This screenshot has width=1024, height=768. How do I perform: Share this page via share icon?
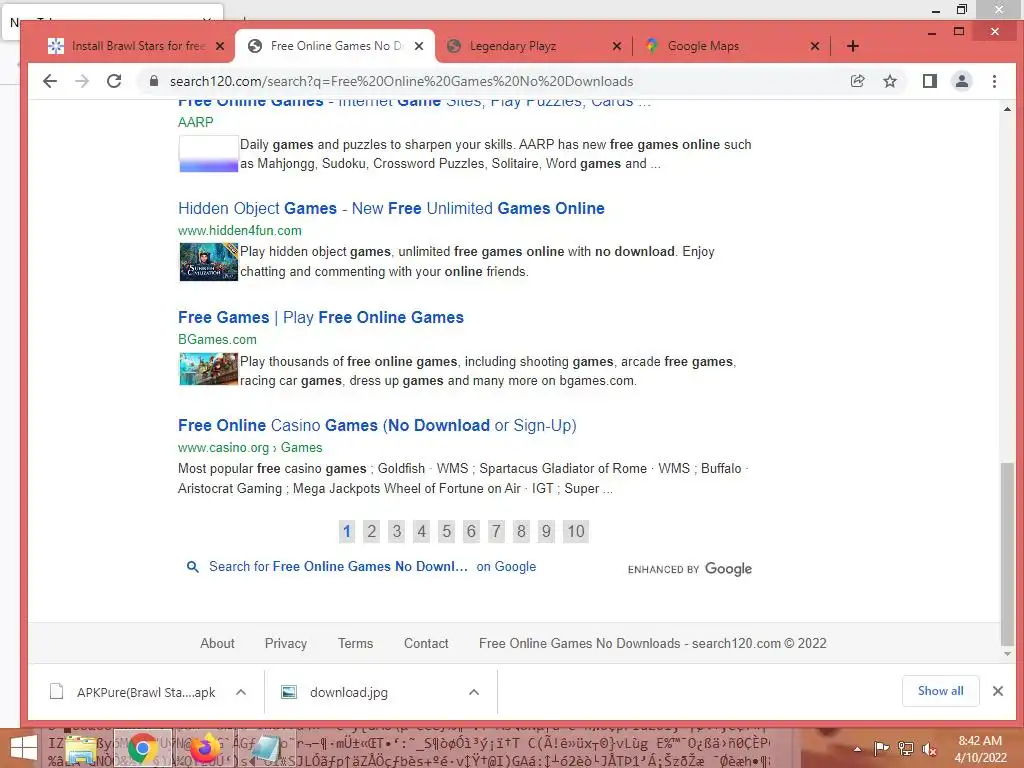click(857, 81)
